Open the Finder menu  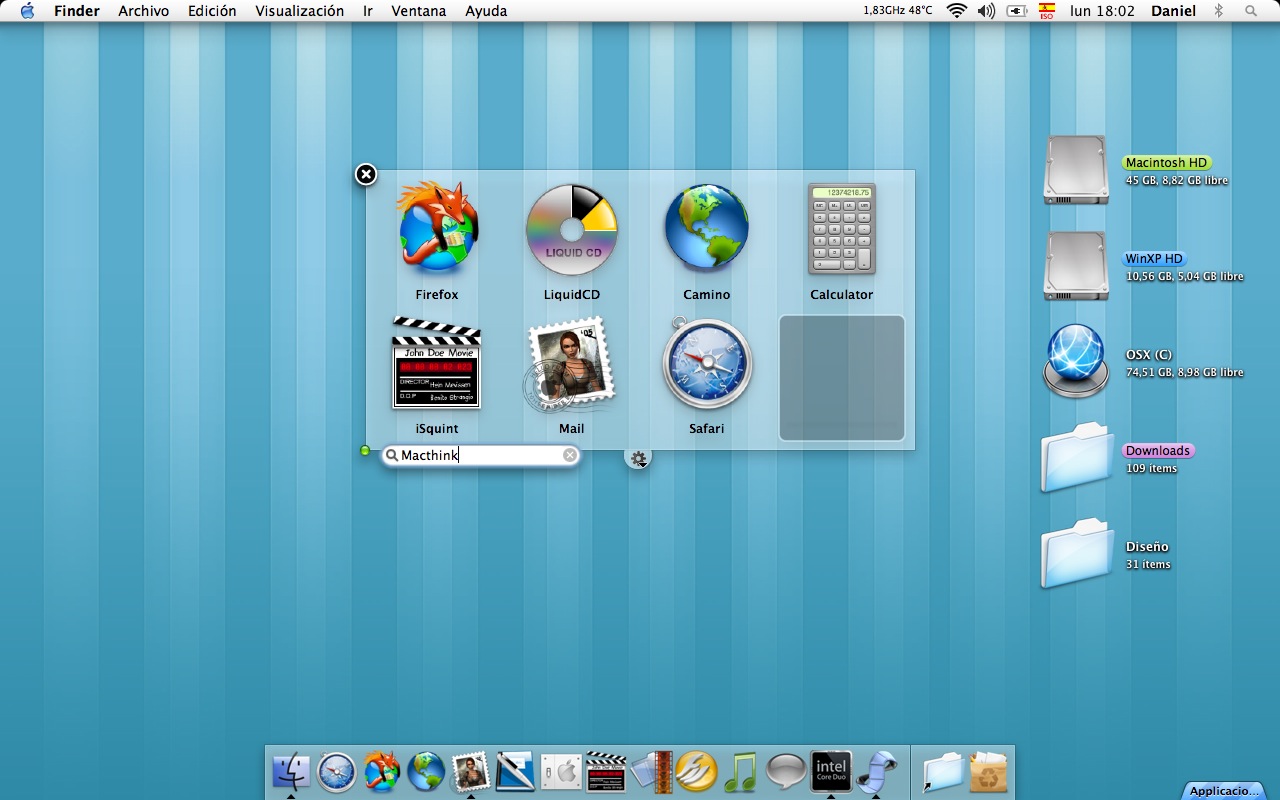coord(77,11)
